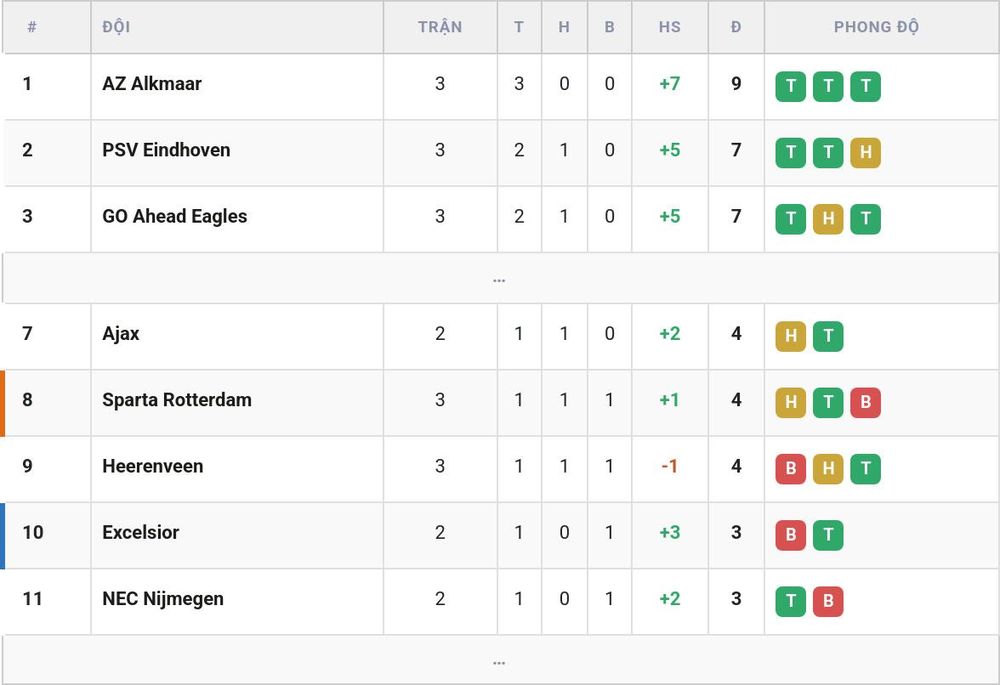Viewport: 1000px width, 685px height.
Task: Sort table by TRẬN column header
Action: [440, 27]
